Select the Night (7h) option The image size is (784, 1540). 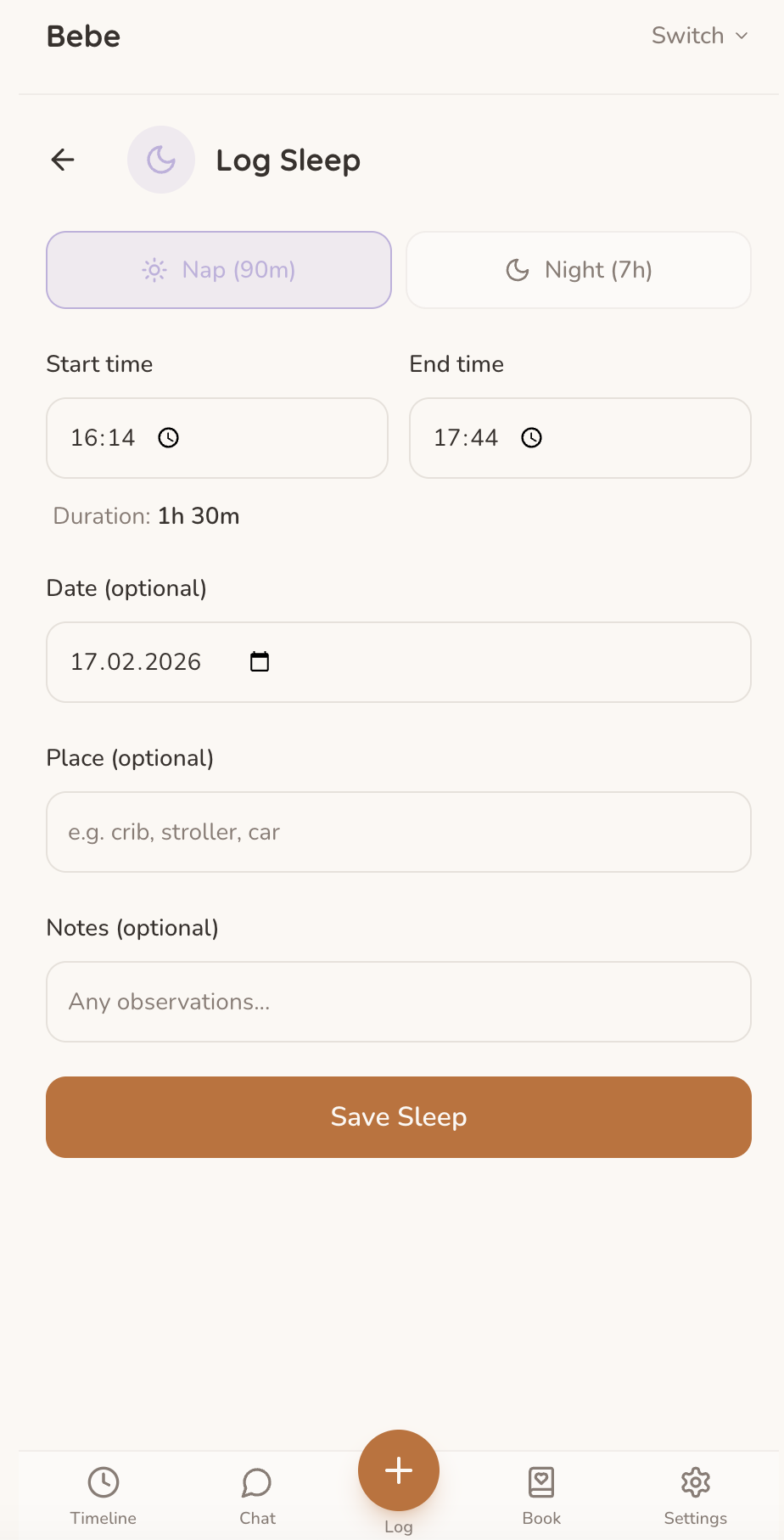[x=579, y=270]
